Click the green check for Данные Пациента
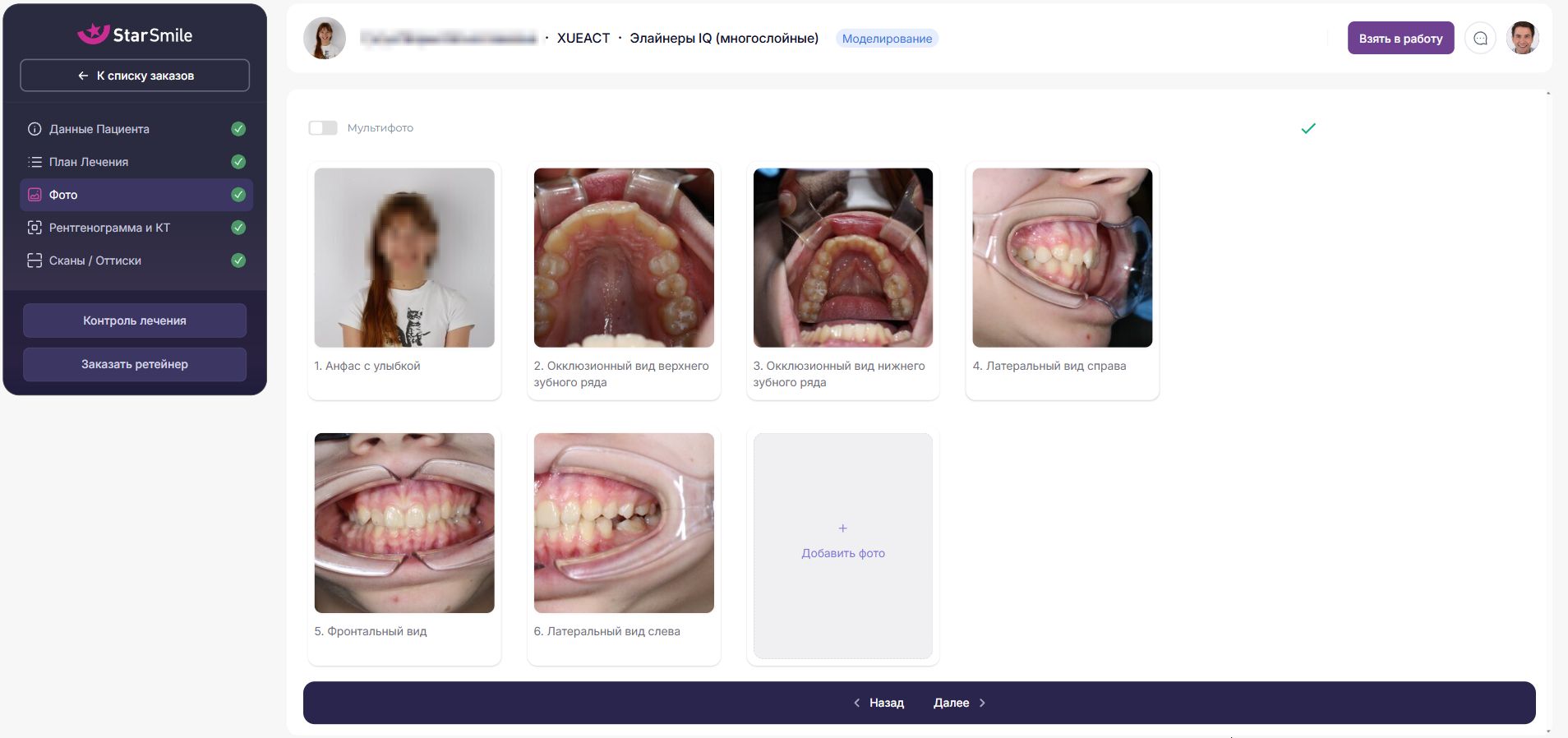The image size is (1568, 738). coord(238,129)
